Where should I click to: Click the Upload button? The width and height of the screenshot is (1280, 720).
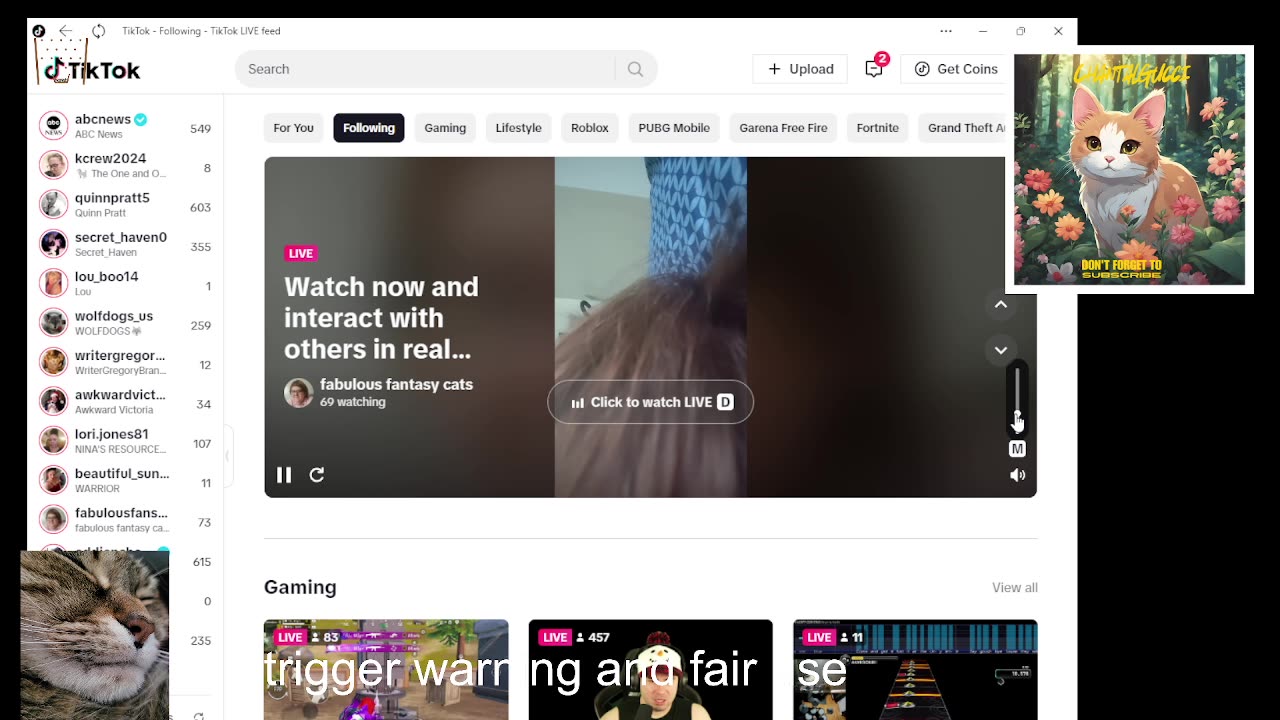(800, 69)
